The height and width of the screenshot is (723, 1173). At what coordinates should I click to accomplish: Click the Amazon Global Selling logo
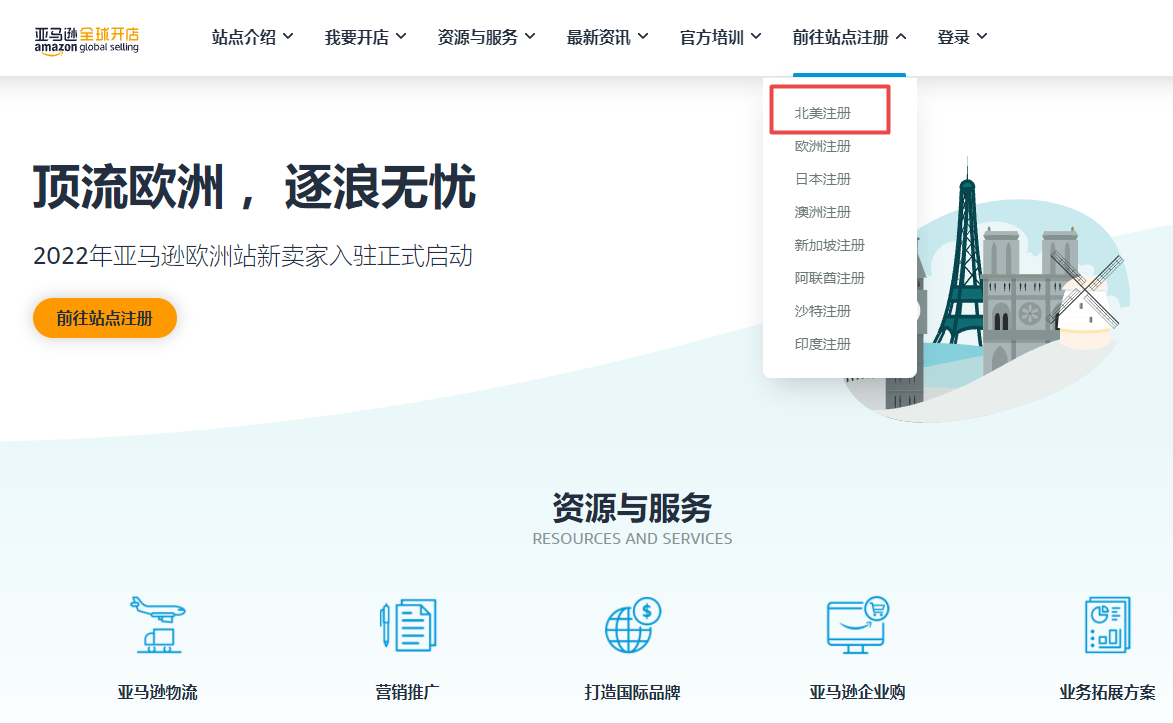coord(87,40)
